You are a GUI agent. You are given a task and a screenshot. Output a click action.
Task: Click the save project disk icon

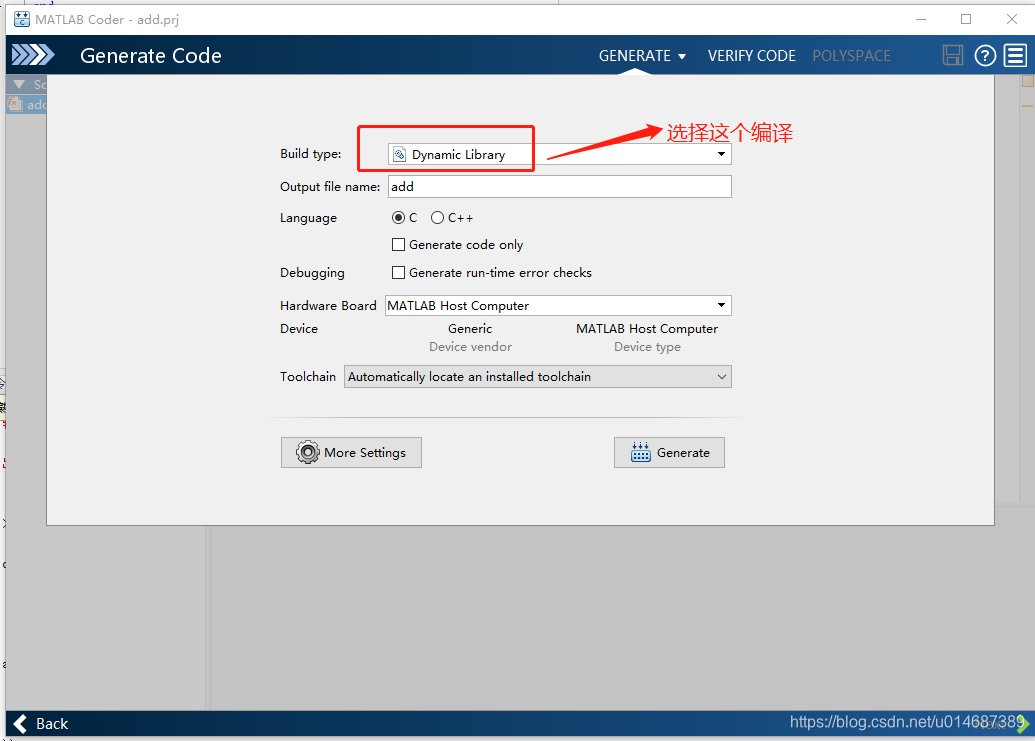point(952,55)
